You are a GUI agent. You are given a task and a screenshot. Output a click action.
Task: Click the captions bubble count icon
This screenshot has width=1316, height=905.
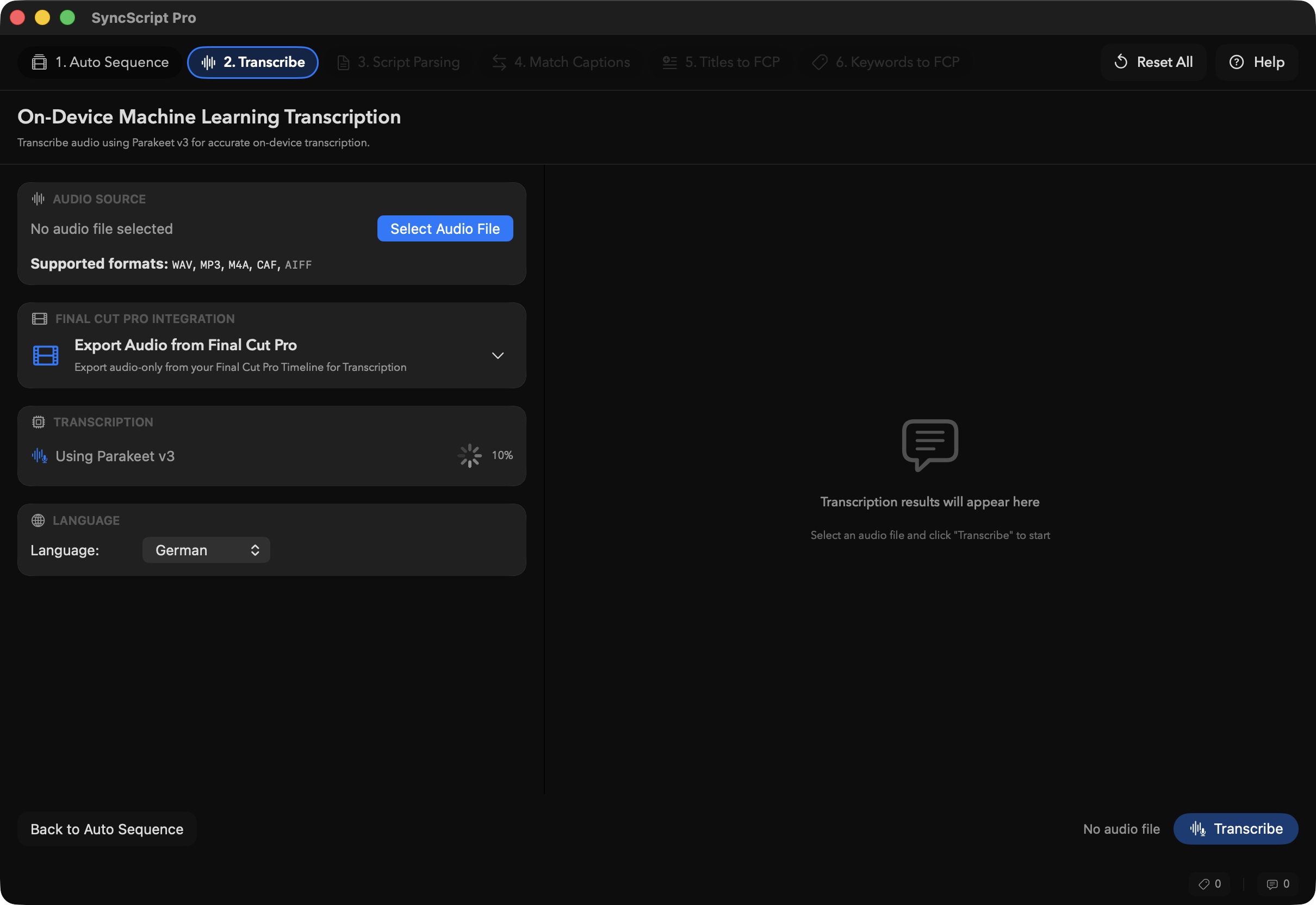point(1272,884)
